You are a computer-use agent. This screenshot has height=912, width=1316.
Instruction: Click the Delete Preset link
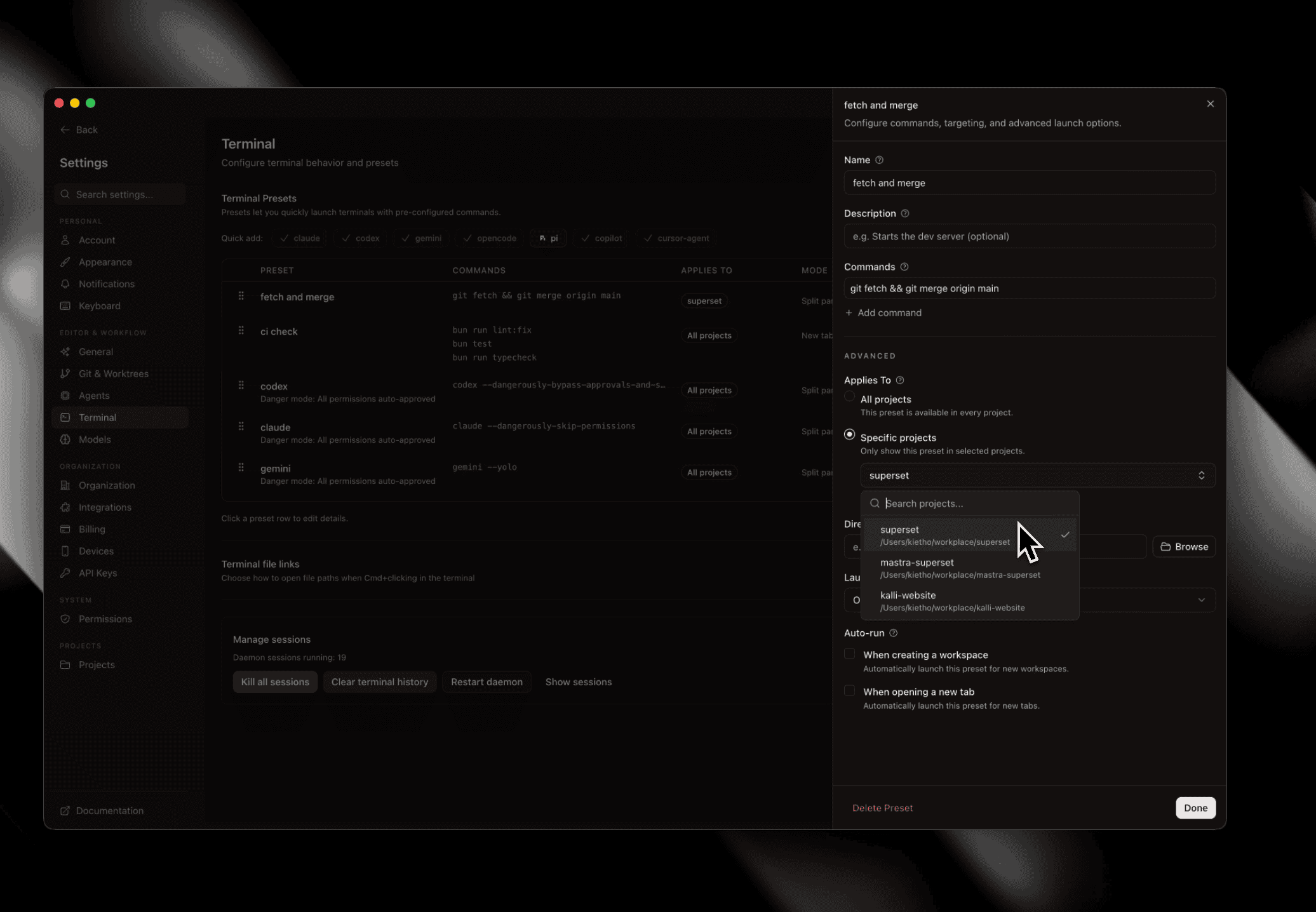pyautogui.click(x=882, y=808)
